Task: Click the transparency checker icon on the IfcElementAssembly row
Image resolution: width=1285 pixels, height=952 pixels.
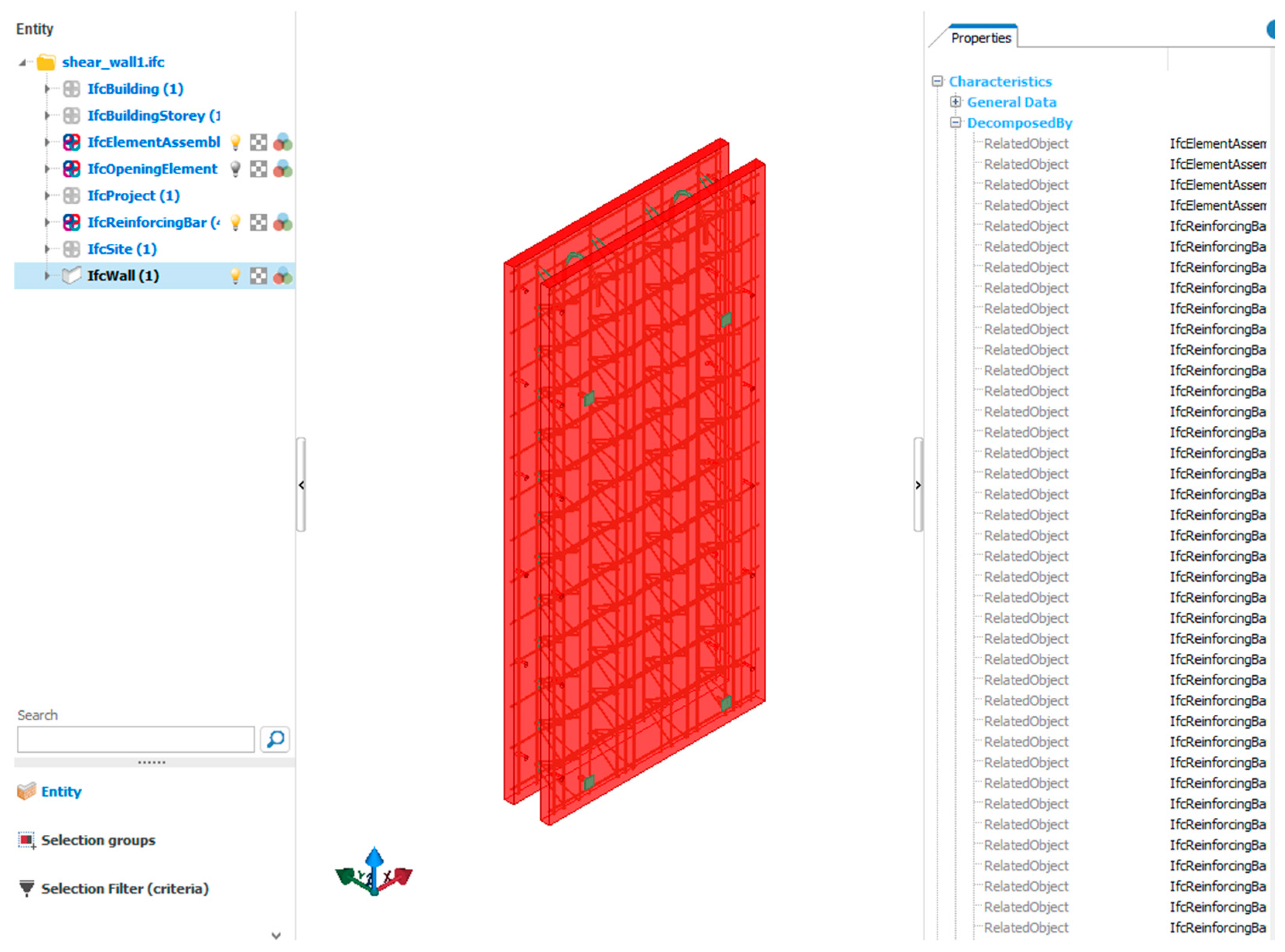Action: [258, 142]
